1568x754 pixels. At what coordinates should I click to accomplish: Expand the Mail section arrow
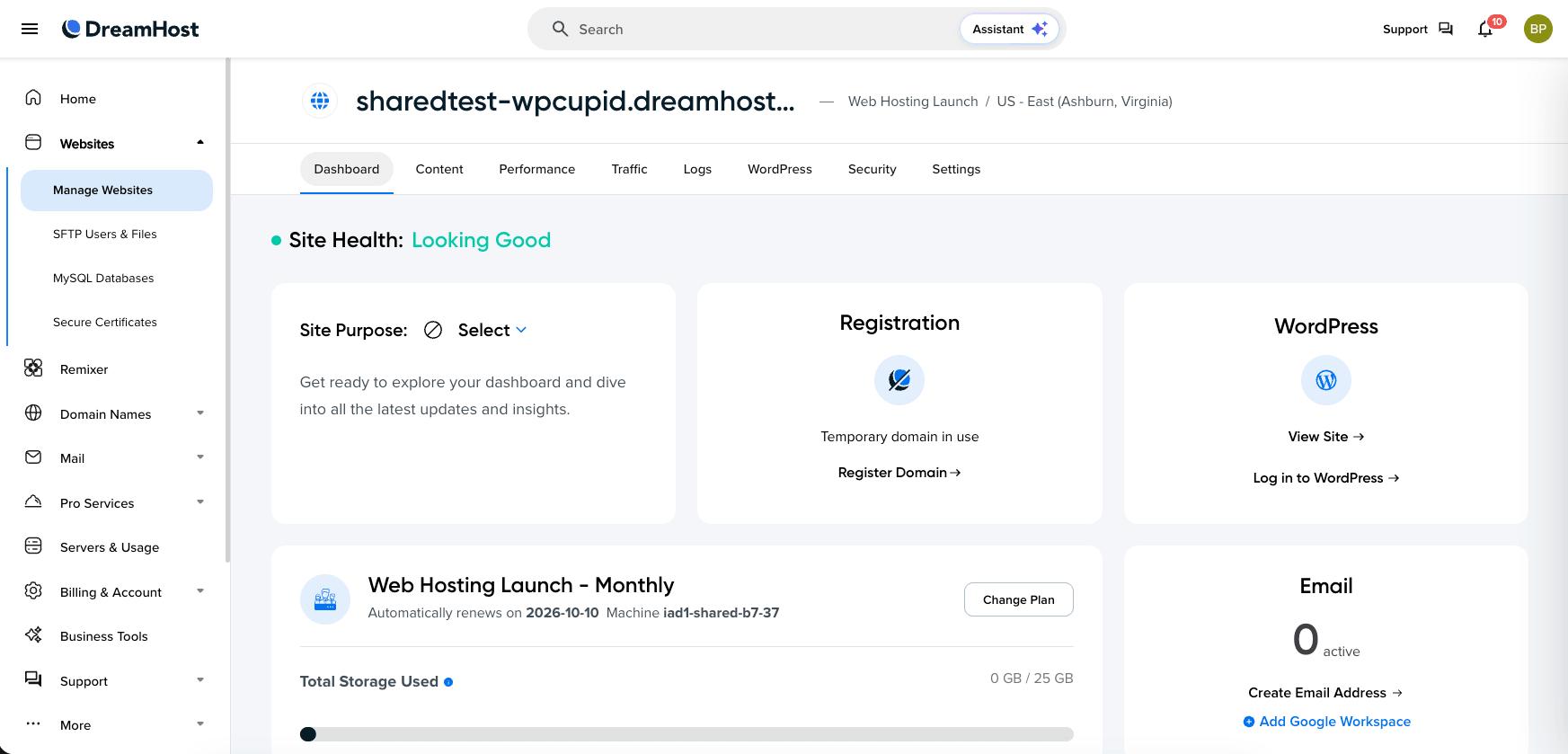pos(200,457)
